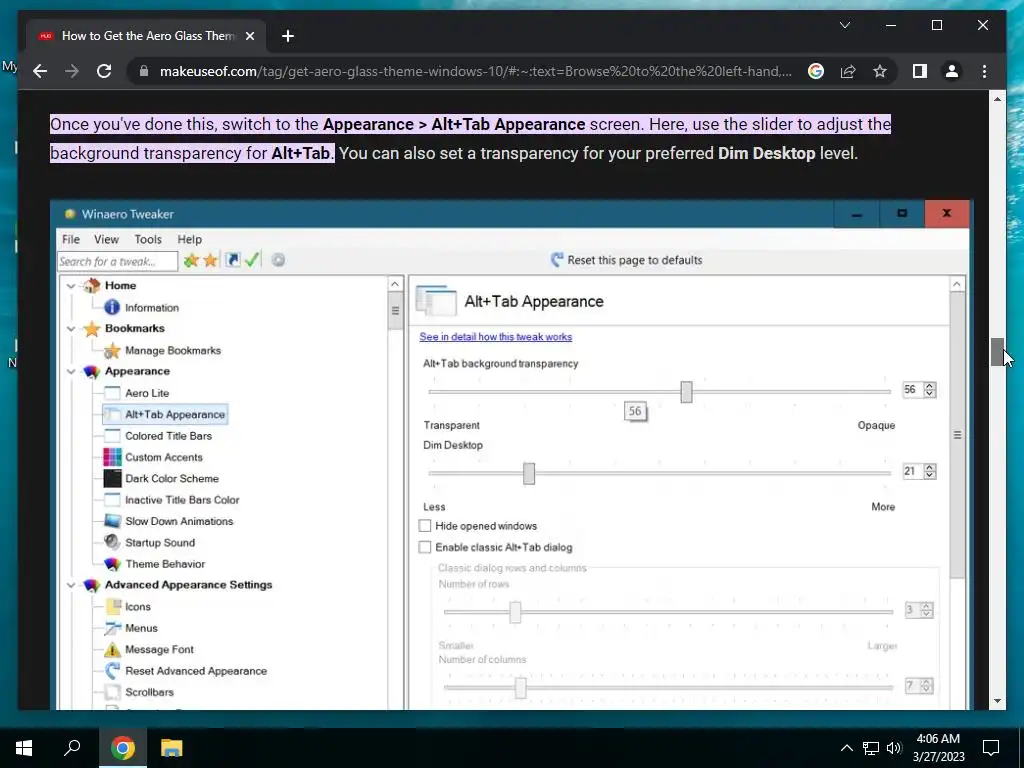Select Startup Sound item
This screenshot has width=1024, height=768.
click(160, 543)
